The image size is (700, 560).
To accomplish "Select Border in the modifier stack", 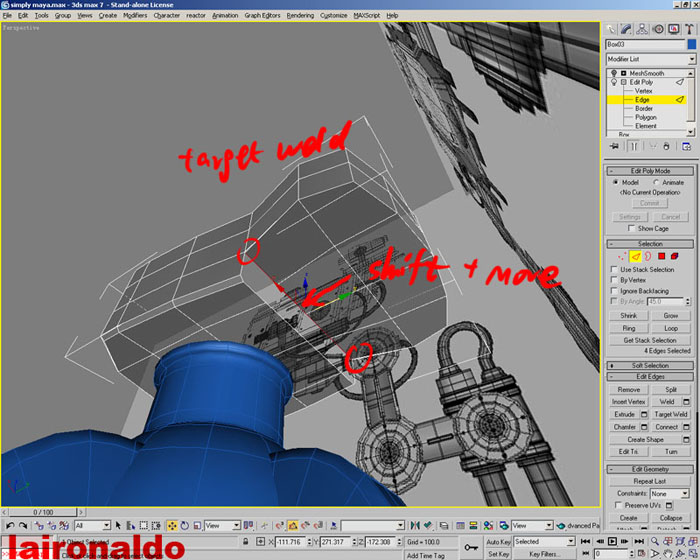I will (x=643, y=108).
